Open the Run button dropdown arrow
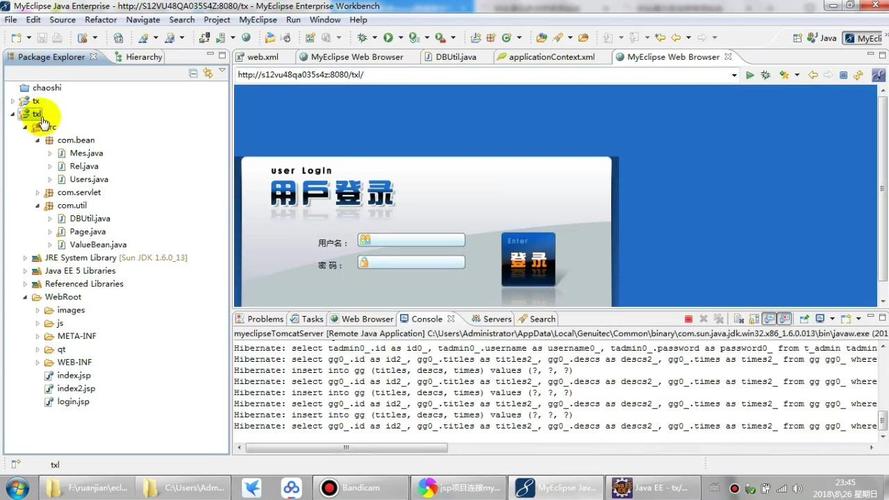Screen dimensions: 889x500 tap(400, 38)
